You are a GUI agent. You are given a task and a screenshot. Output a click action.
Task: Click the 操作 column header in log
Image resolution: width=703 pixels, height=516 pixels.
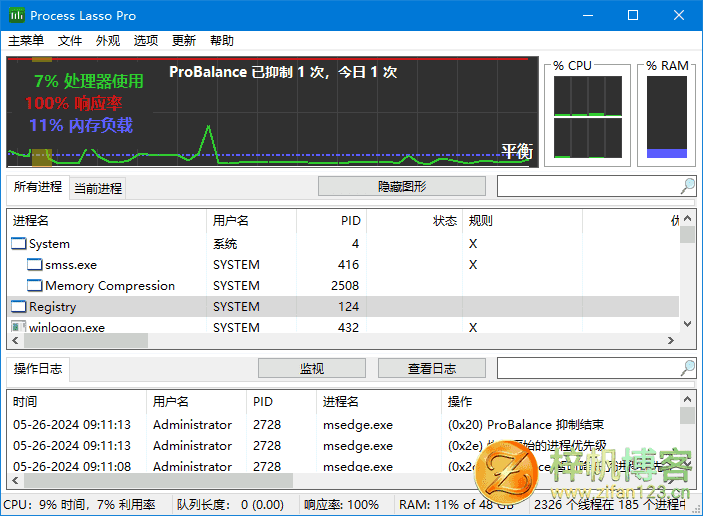(x=560, y=402)
